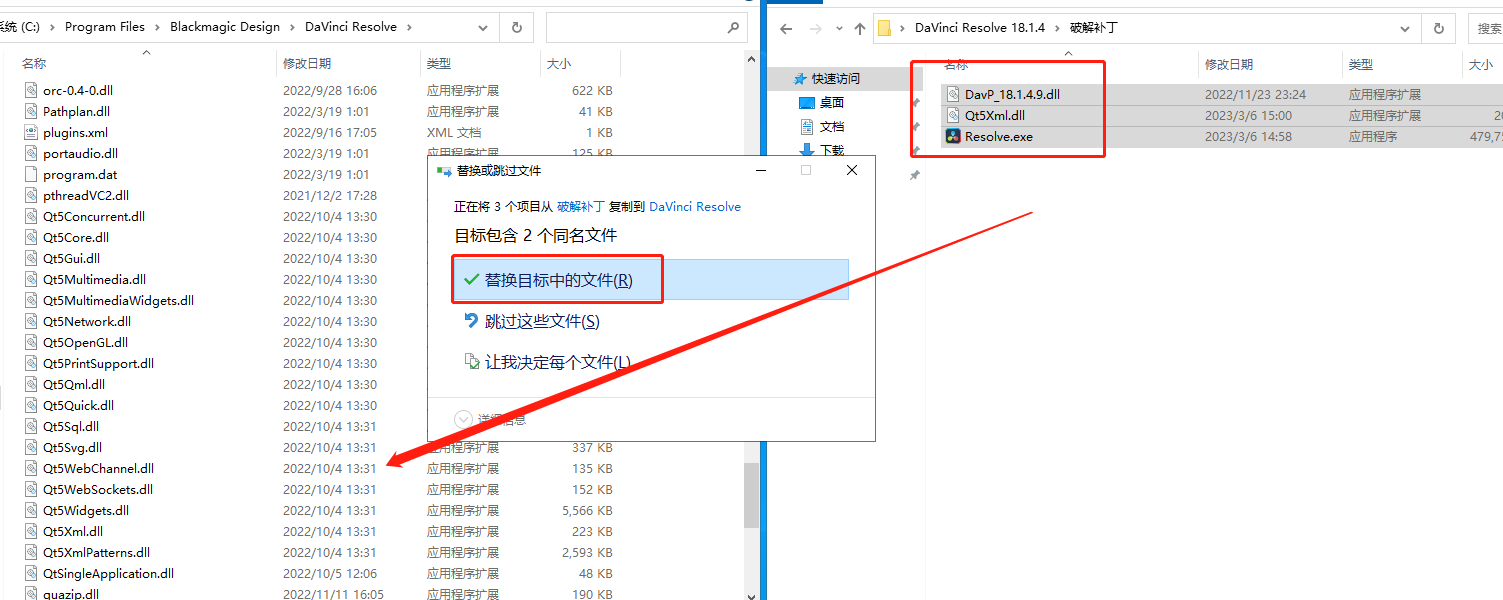Go back in right Explorer window
Image resolution: width=1503 pixels, height=600 pixels.
[x=786, y=28]
